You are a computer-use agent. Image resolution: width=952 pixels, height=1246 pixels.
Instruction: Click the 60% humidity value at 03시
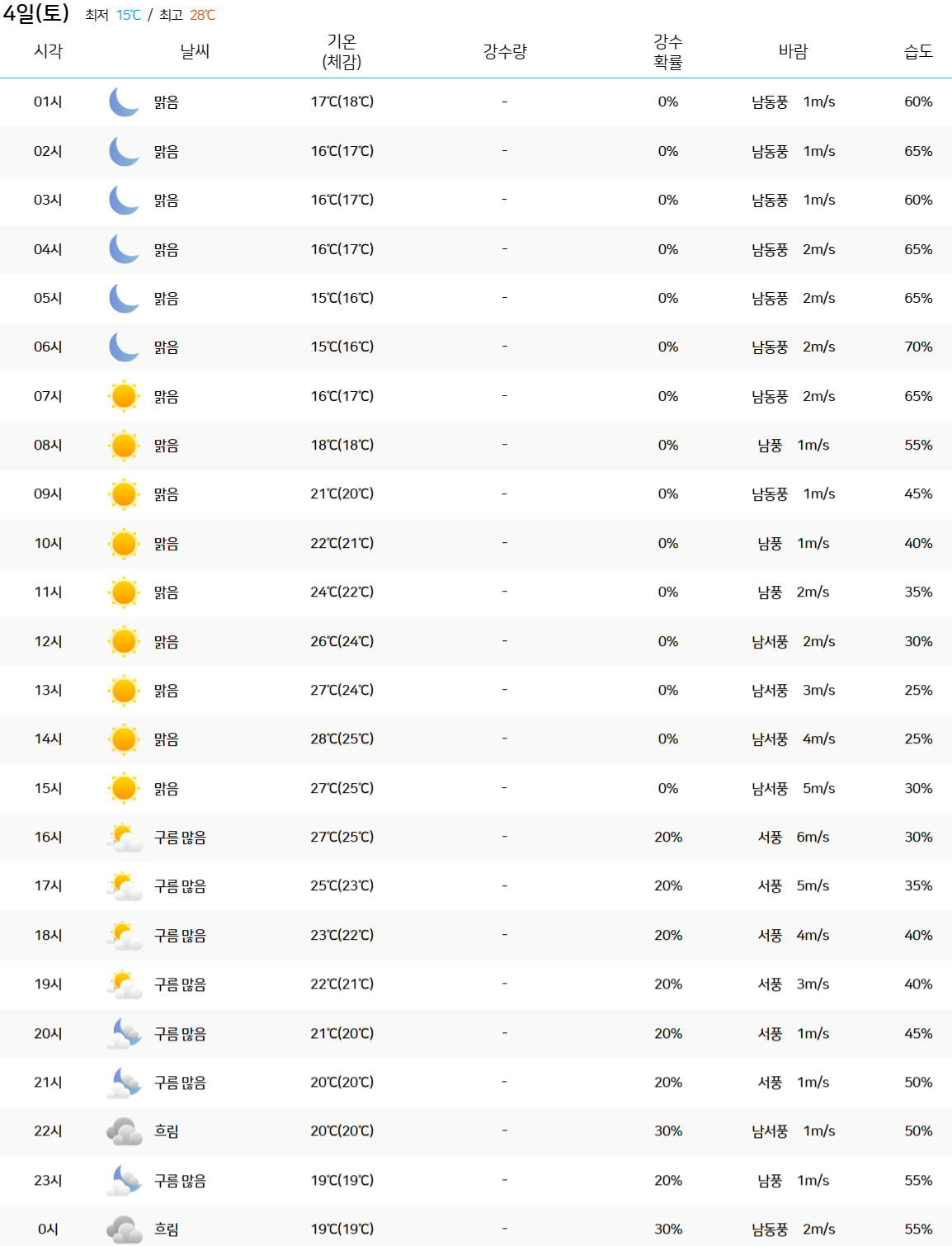[918, 200]
